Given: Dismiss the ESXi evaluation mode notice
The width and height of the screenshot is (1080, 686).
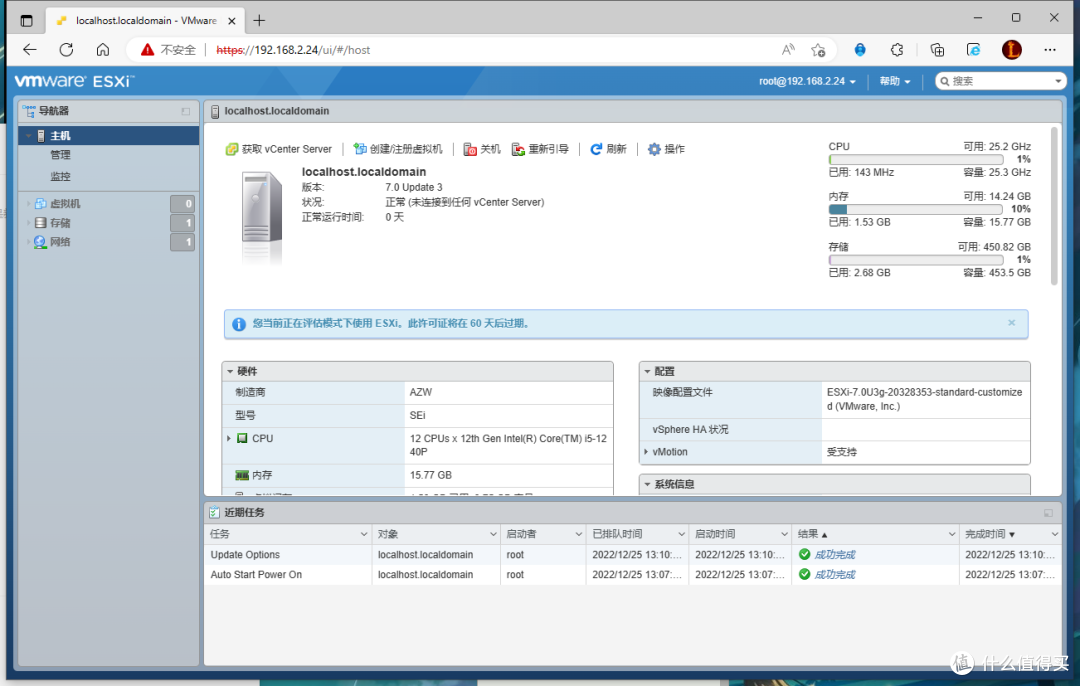Looking at the screenshot, I should (1011, 323).
